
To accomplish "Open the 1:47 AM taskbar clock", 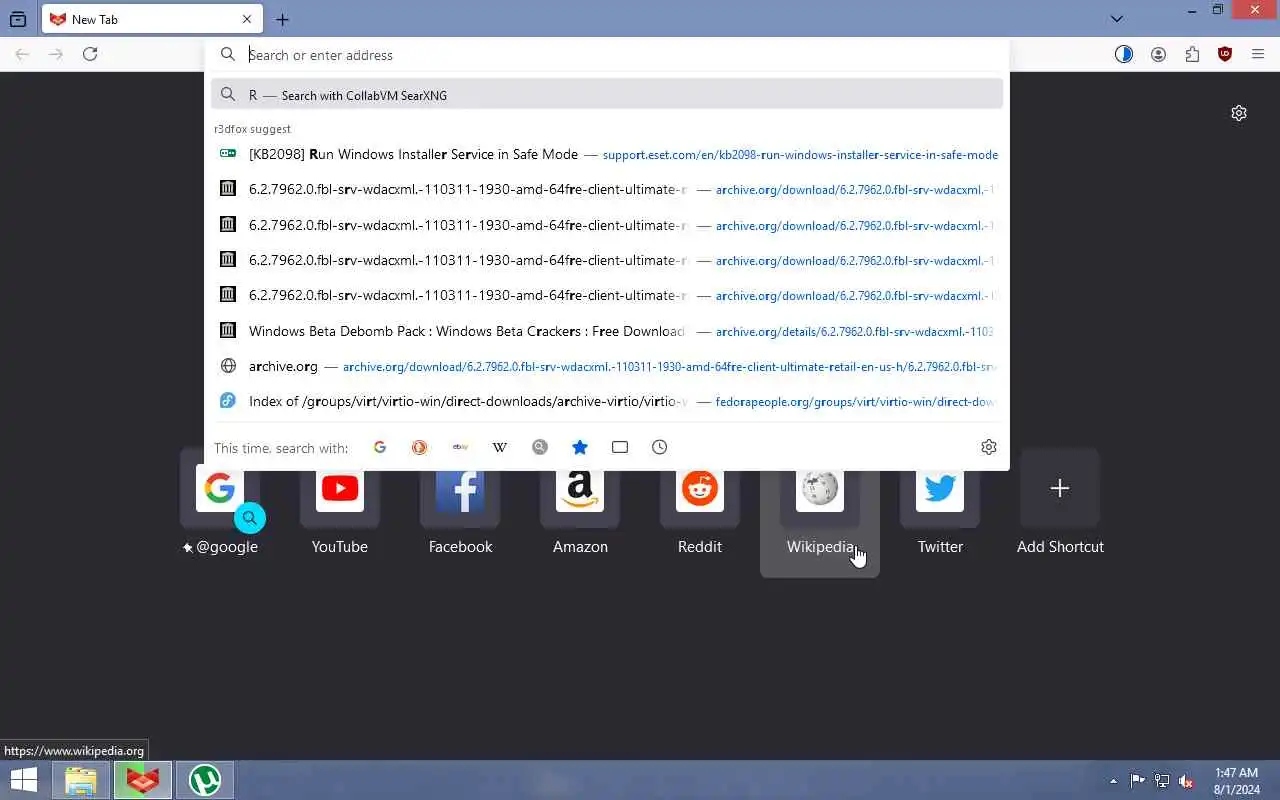I will [x=1236, y=781].
